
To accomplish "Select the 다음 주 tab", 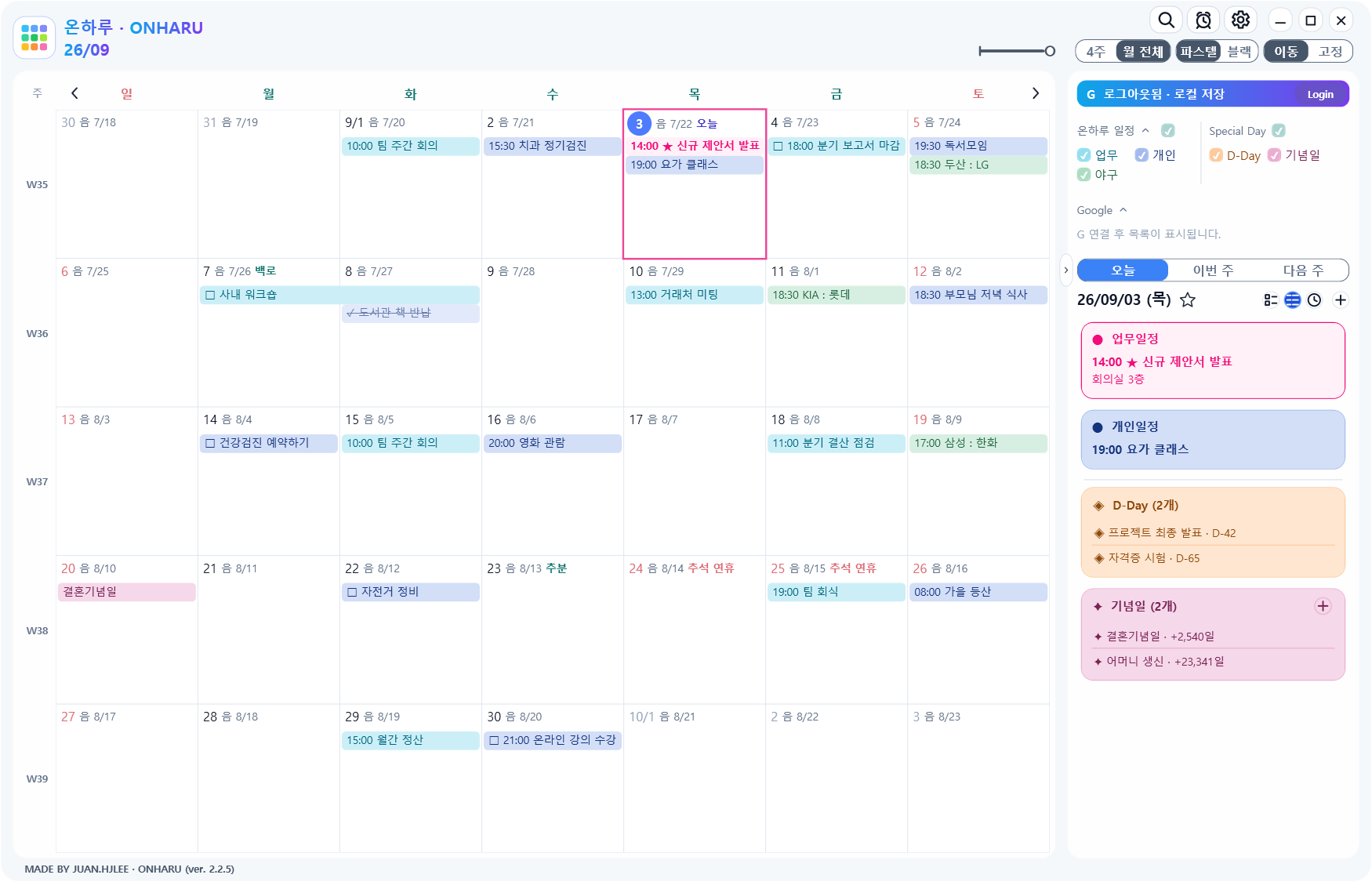I will pos(1303,270).
